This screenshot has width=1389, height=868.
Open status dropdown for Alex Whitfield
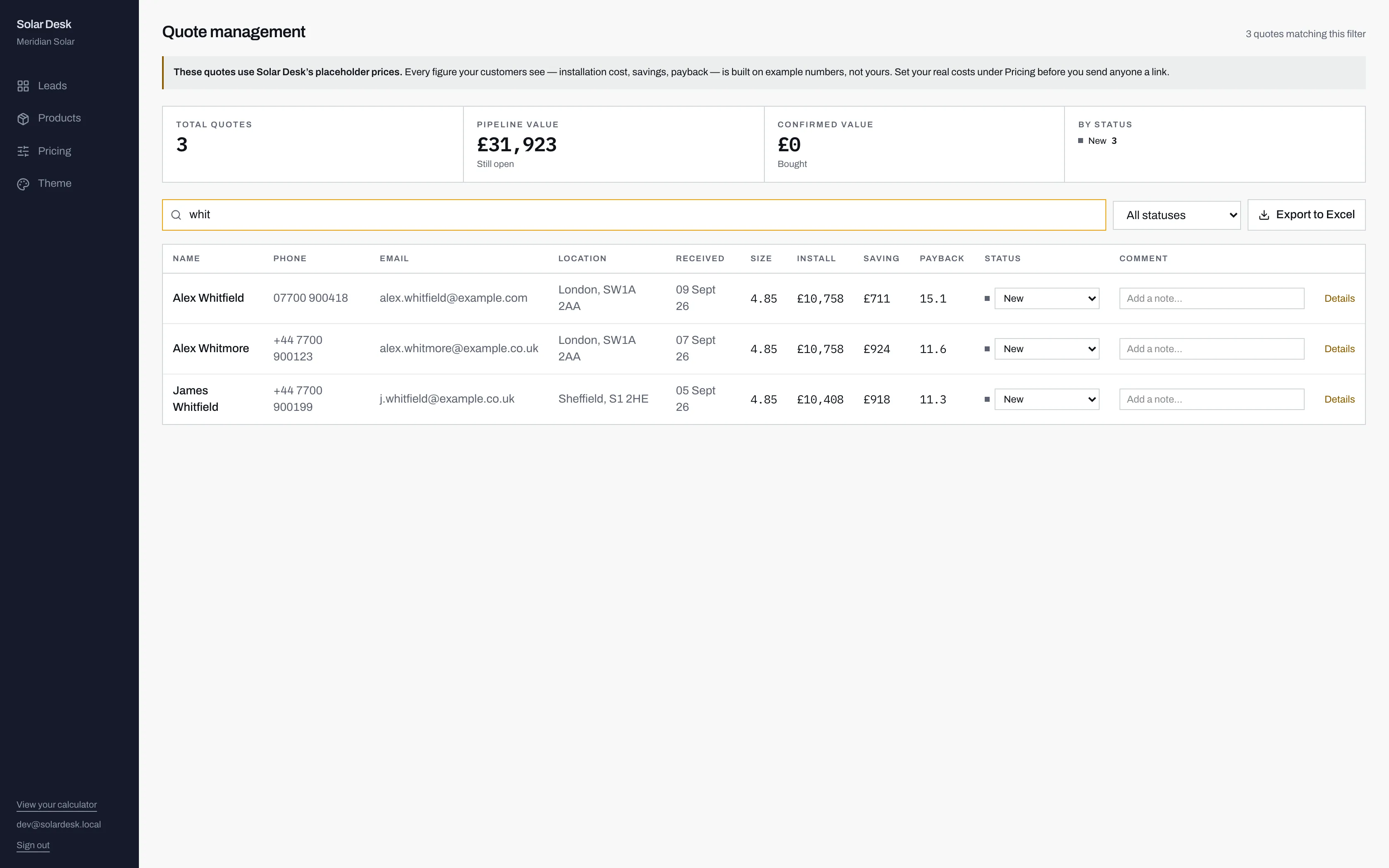[1047, 298]
